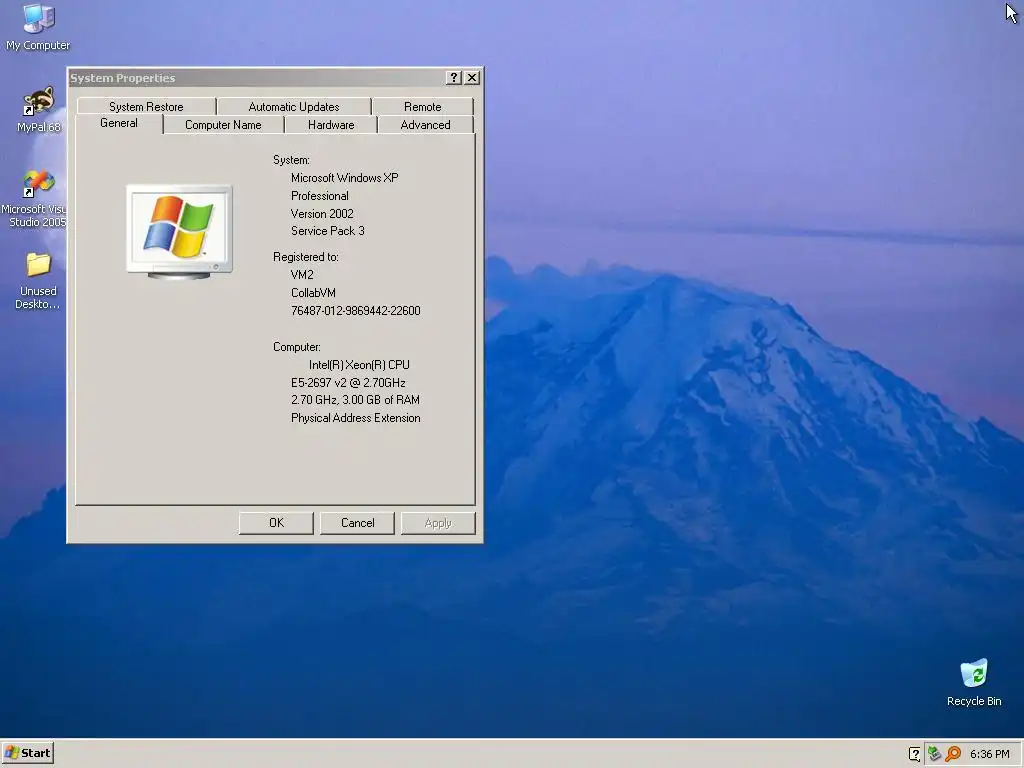This screenshot has height=768, width=1024.
Task: Click the Safely Remove Hardware tray icon
Action: [934, 754]
